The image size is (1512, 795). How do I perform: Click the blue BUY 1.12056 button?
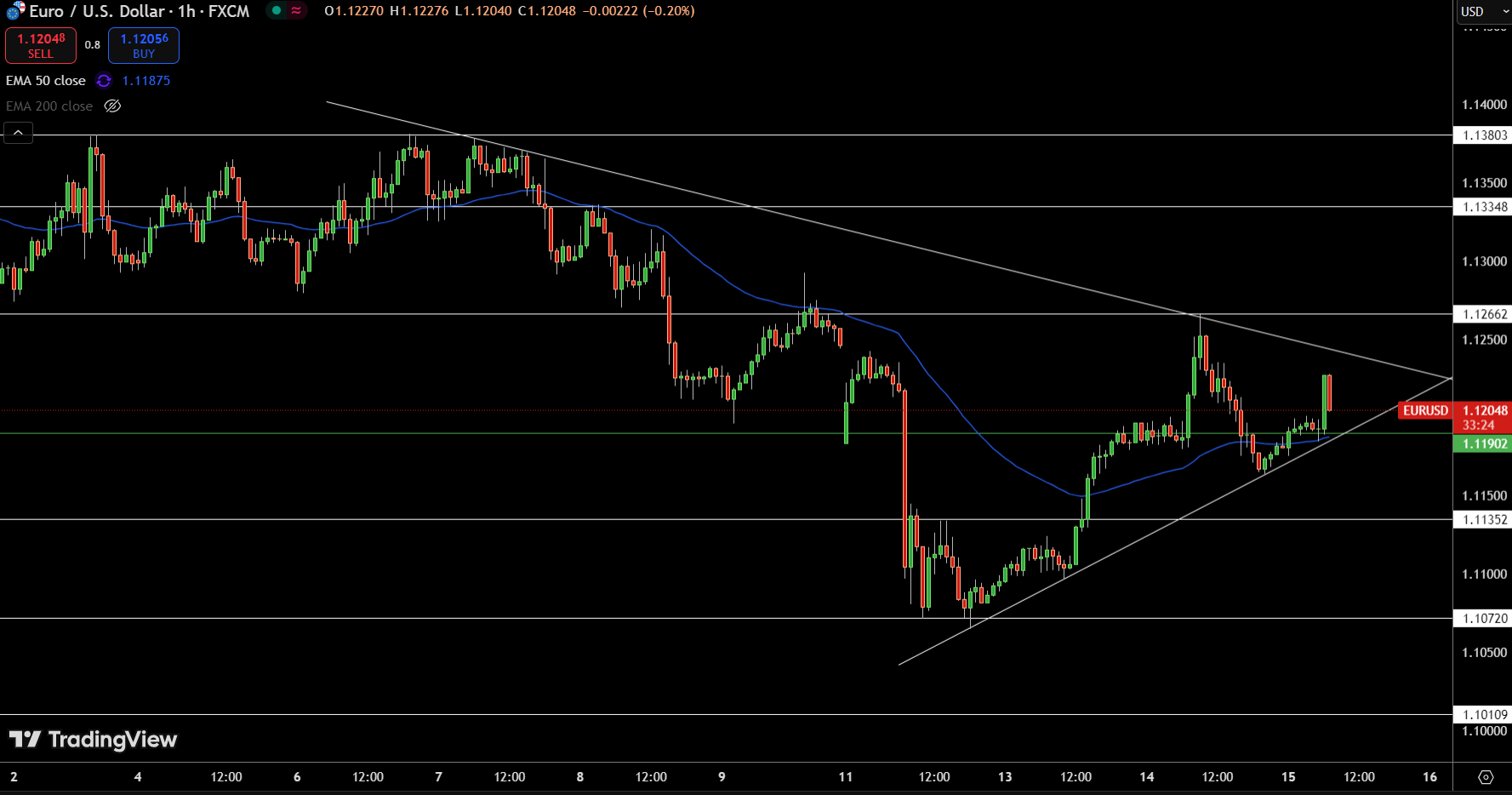point(144,45)
